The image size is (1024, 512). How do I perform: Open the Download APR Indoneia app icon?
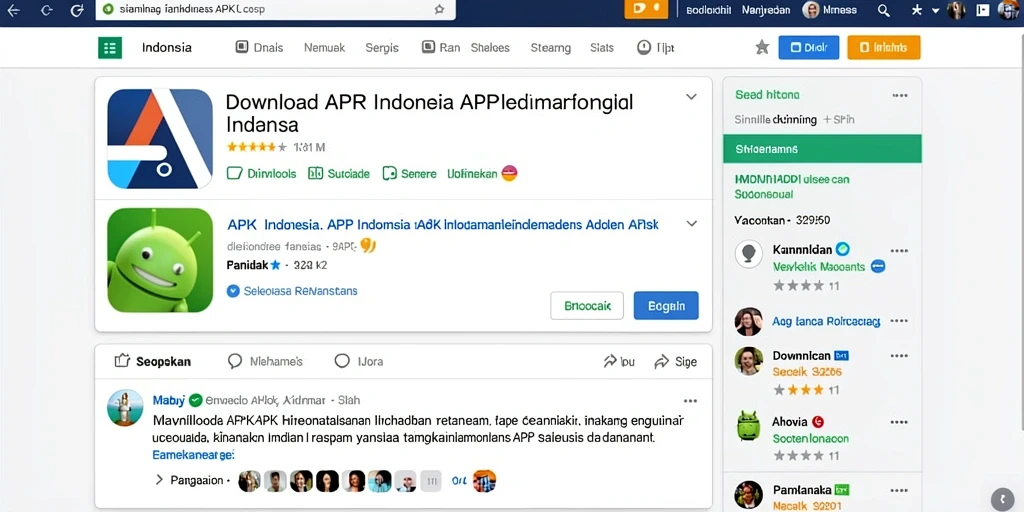[x=160, y=138]
